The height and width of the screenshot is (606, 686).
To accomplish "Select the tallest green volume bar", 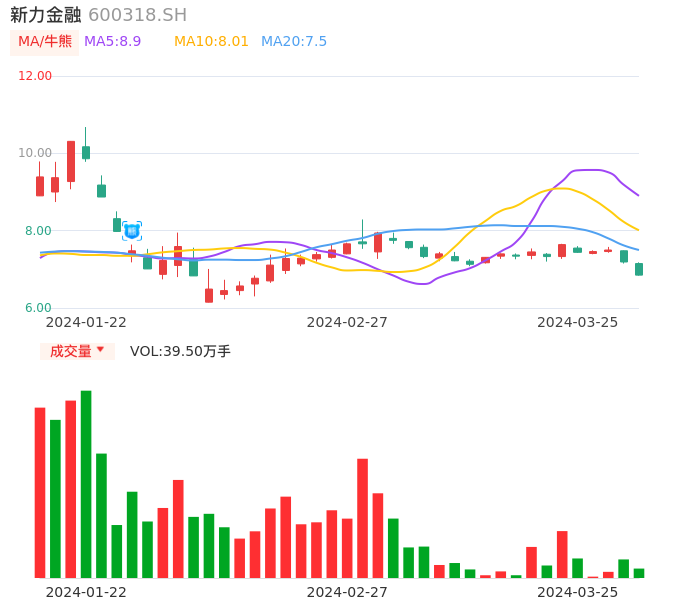I will pyautogui.click(x=86, y=484).
